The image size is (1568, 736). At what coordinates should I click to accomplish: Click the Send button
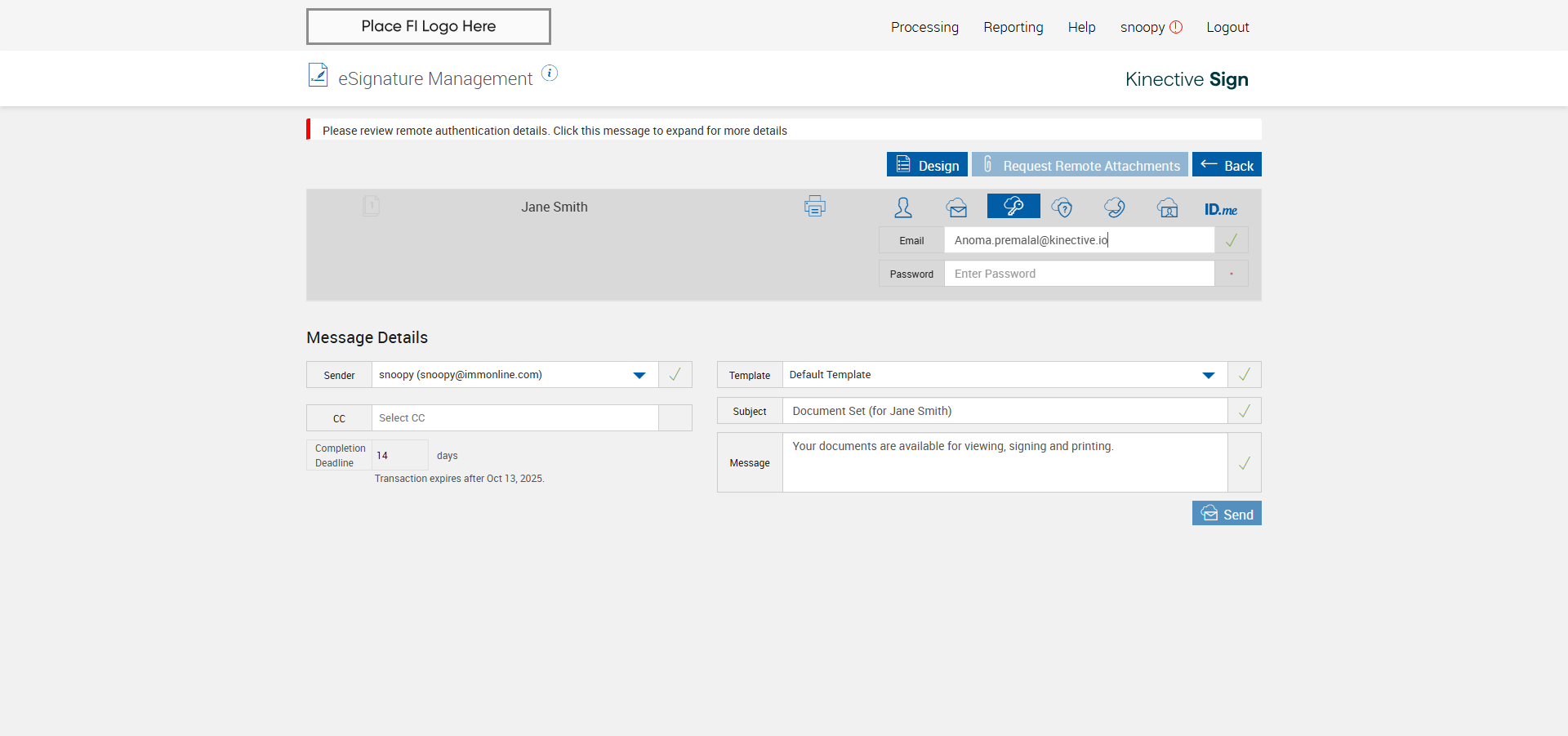pyautogui.click(x=1226, y=514)
